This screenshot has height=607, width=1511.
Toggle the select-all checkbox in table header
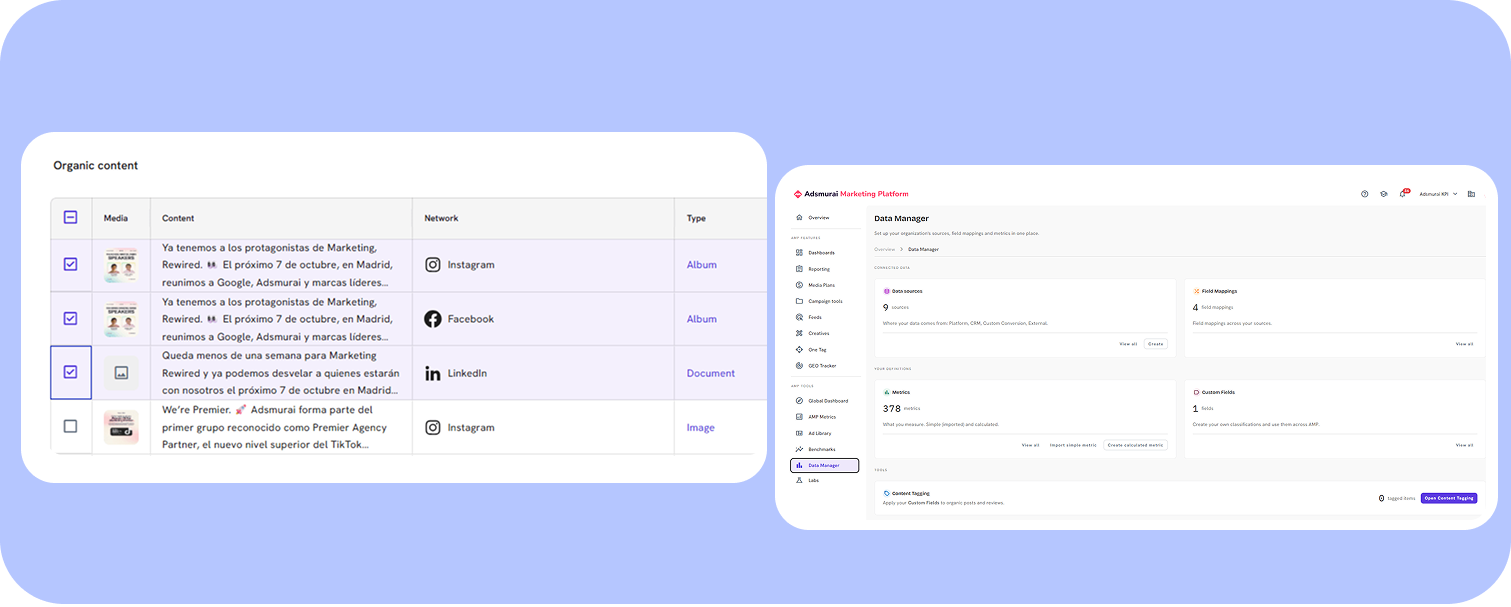70,217
